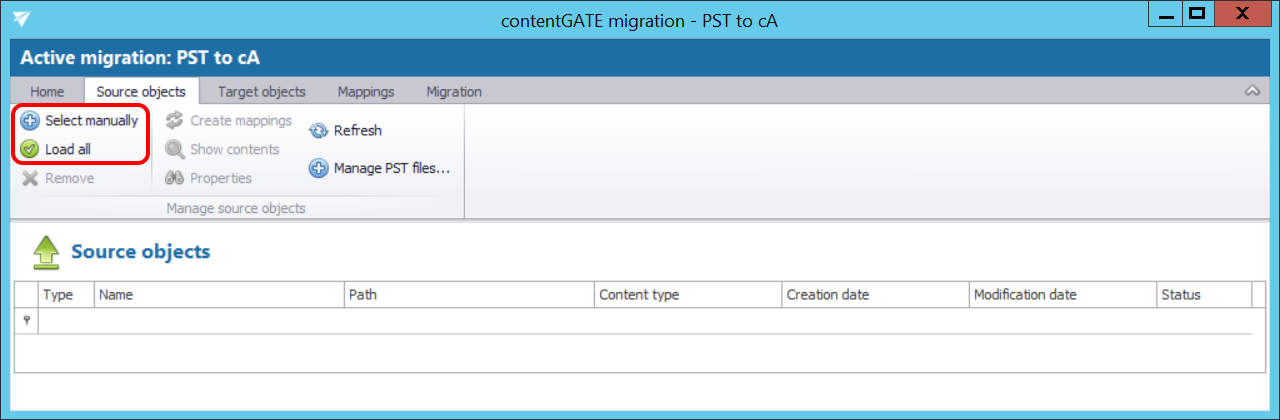This screenshot has height=420, width=1280.
Task: Click the Remove X icon
Action: [29, 178]
